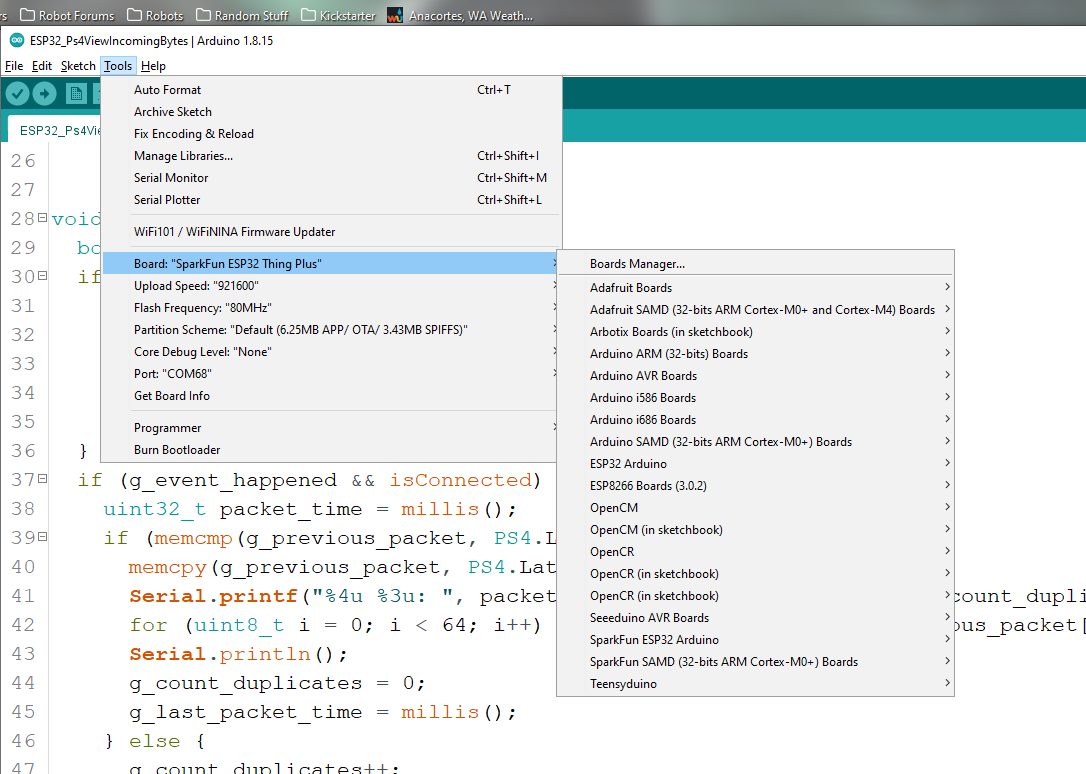
Task: Collapse code fold at line 39
Action: pyautogui.click(x=42, y=537)
